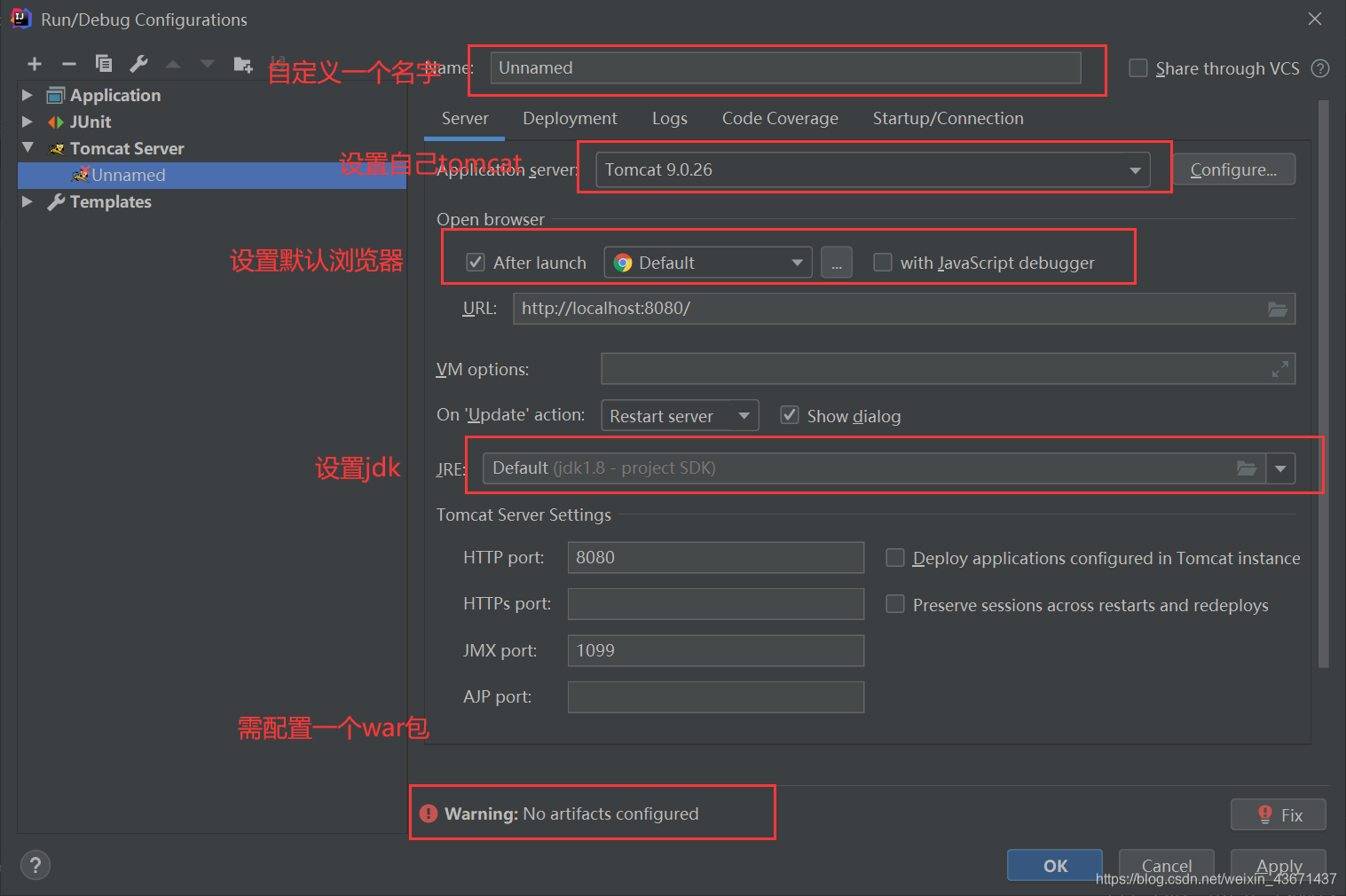Move configuration up arrow
1346x896 pixels.
(173, 64)
